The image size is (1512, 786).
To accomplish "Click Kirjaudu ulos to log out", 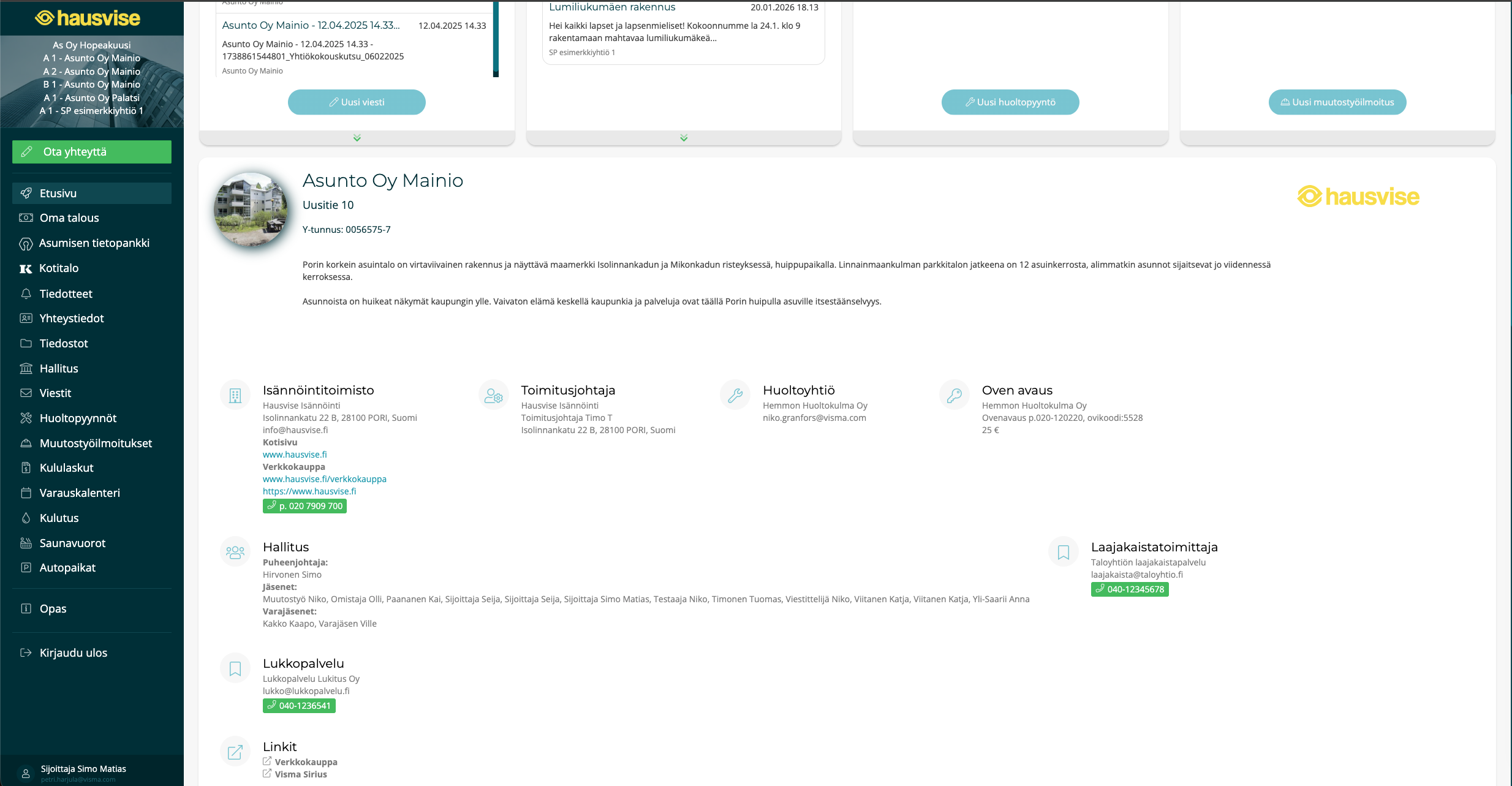I will pyautogui.click(x=73, y=652).
